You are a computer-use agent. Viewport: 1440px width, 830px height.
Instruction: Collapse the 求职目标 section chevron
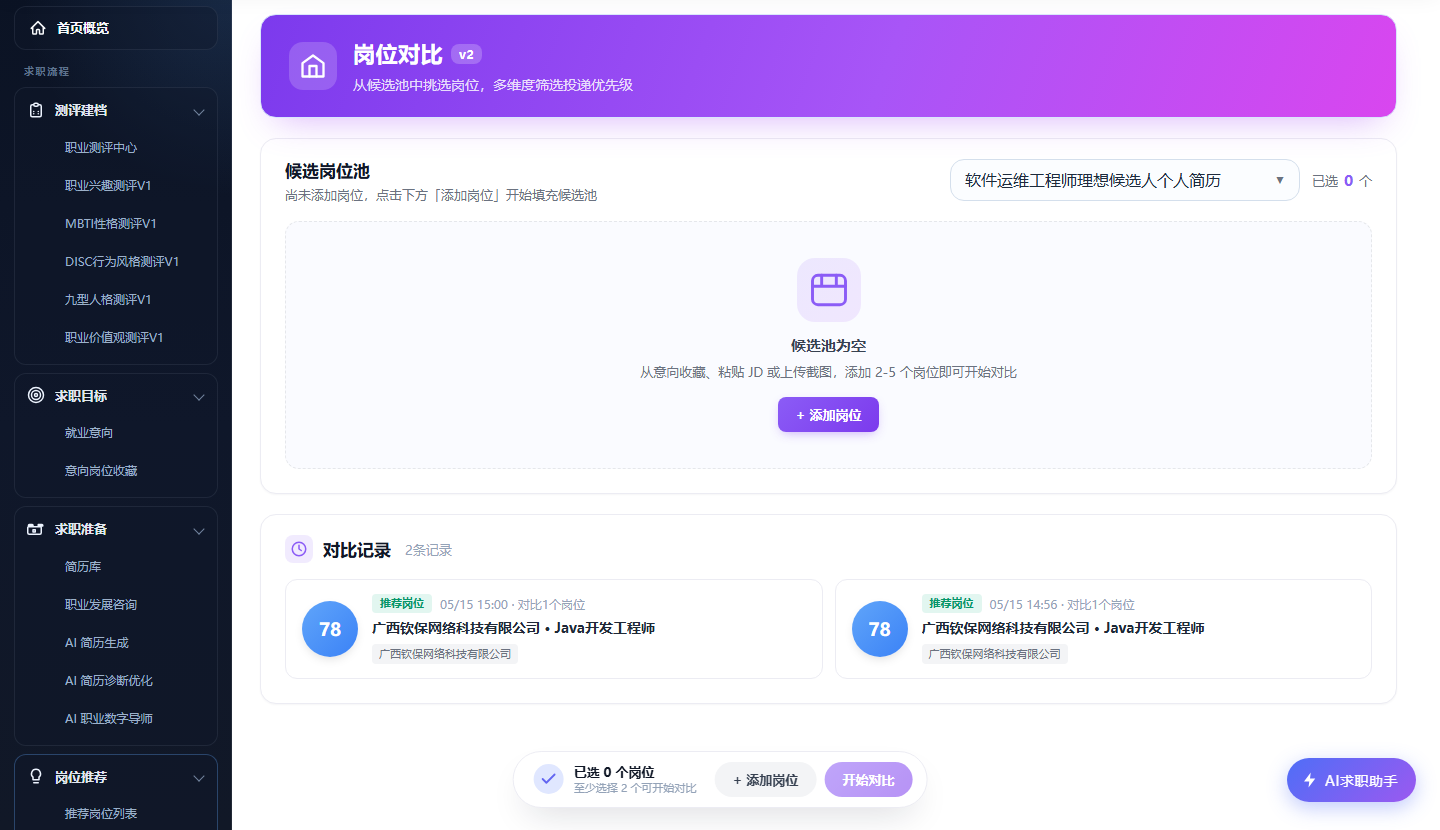pyautogui.click(x=199, y=397)
